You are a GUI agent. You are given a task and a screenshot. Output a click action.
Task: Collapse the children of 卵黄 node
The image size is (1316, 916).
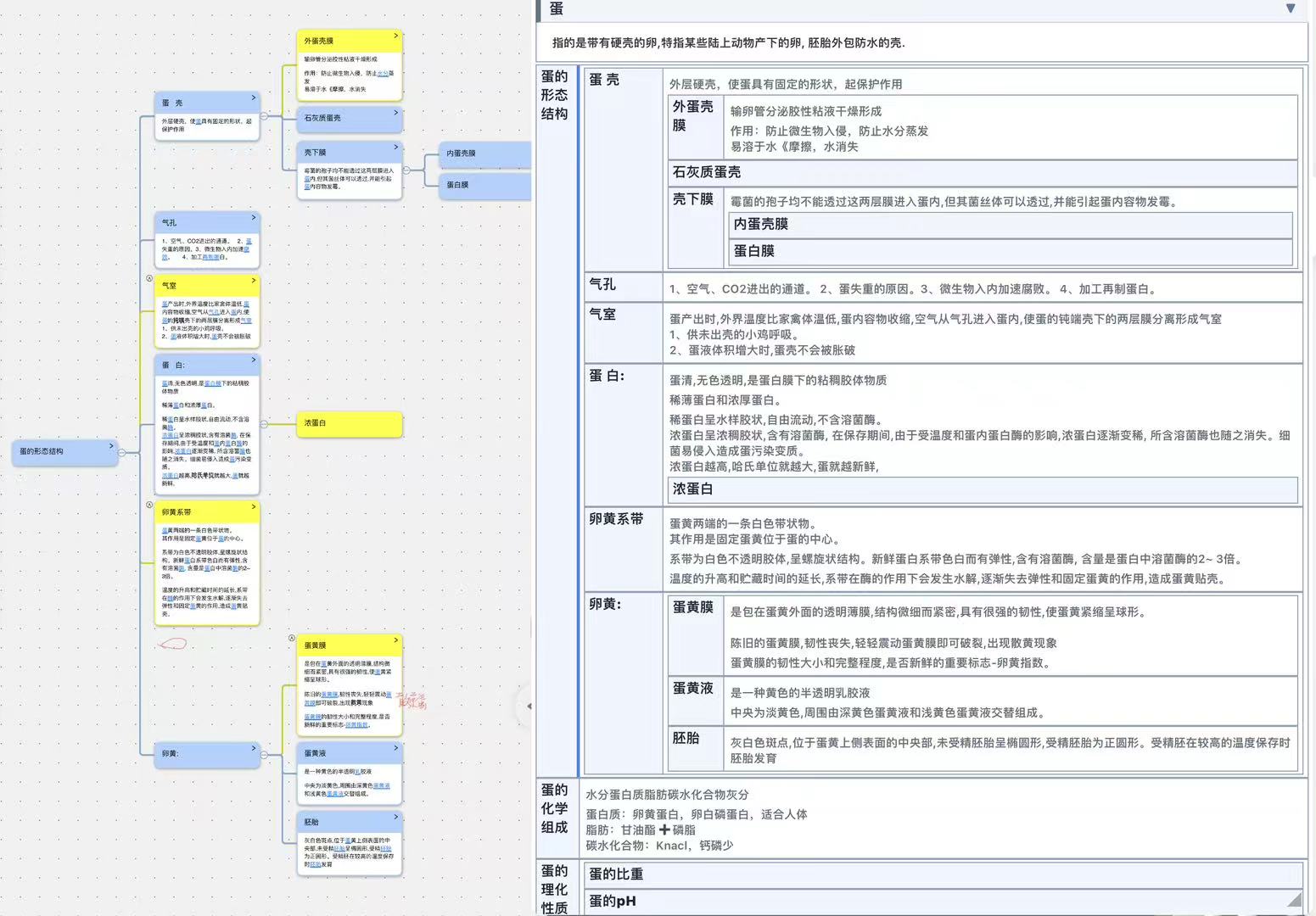point(264,754)
